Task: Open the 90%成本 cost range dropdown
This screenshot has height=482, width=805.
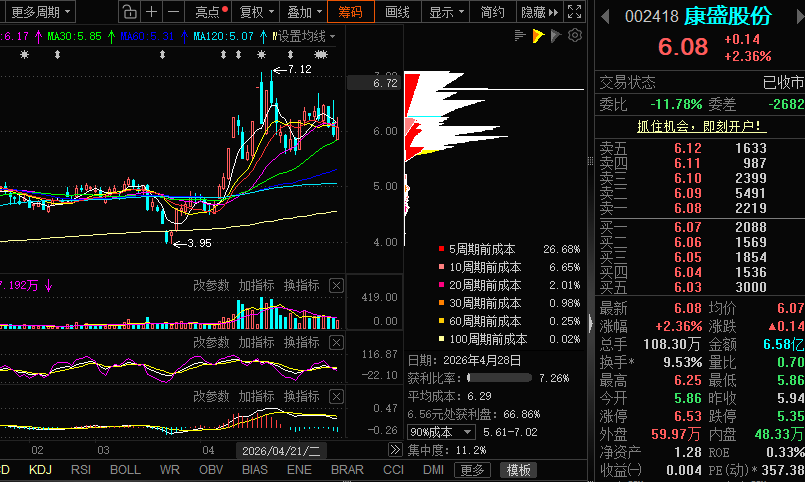Action: [x=441, y=432]
